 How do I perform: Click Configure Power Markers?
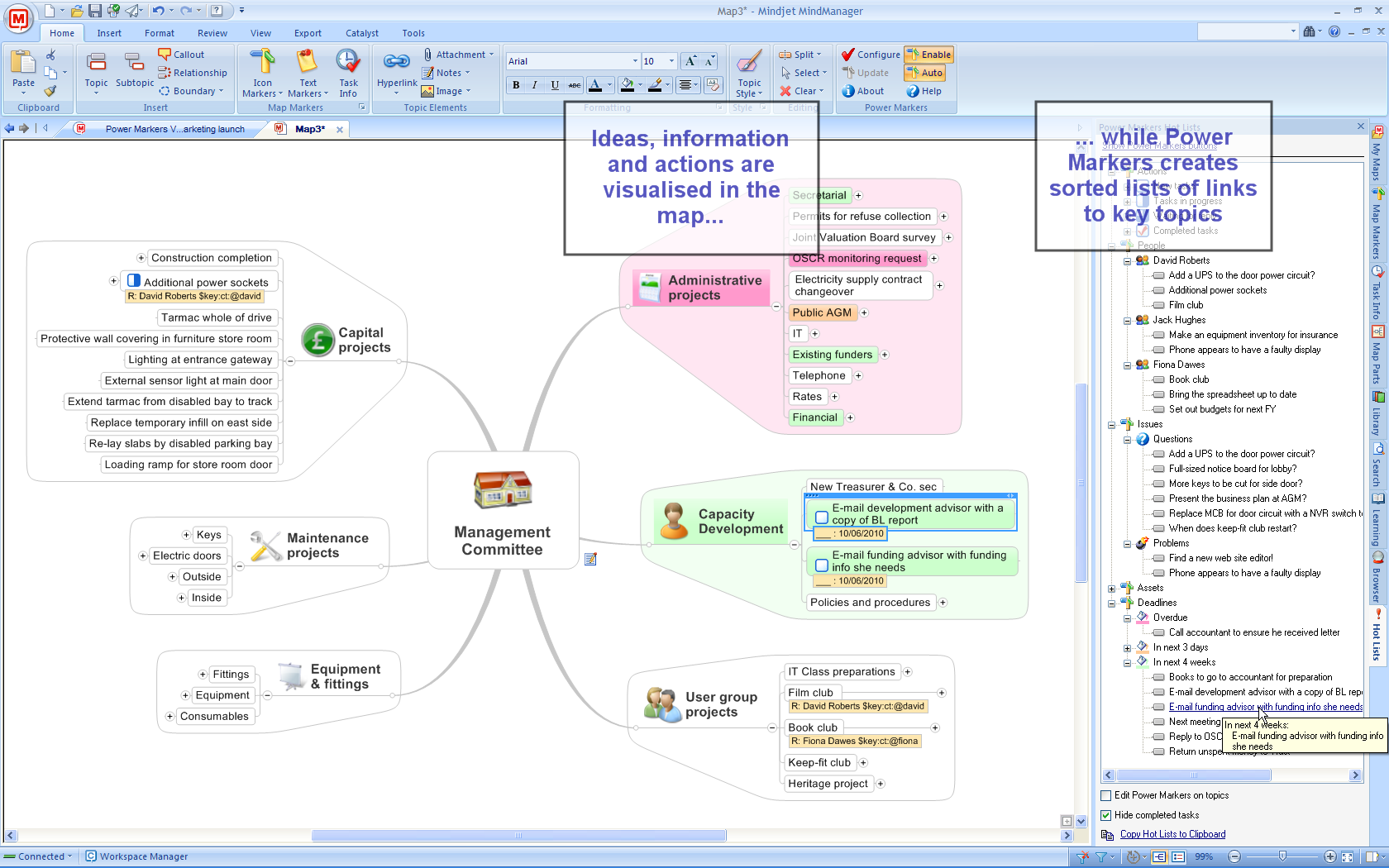tap(871, 55)
